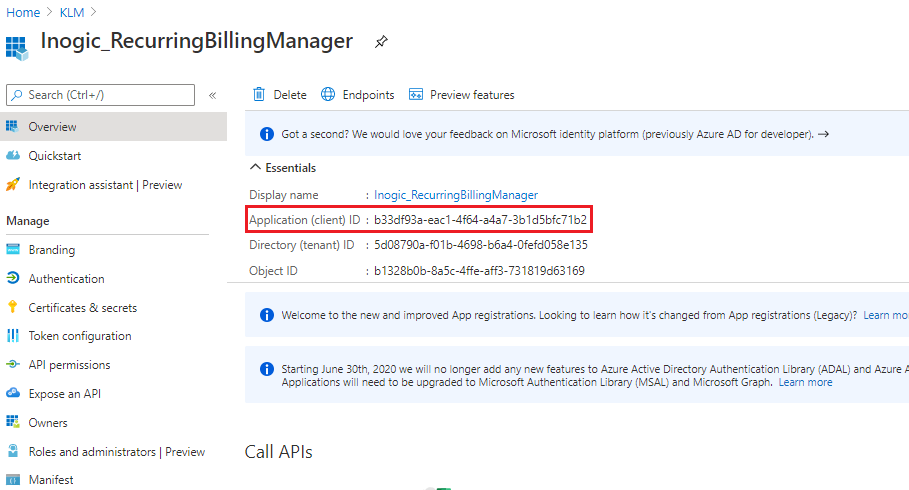Click the Certificates & secrets key icon
909x490 pixels.
[13, 307]
